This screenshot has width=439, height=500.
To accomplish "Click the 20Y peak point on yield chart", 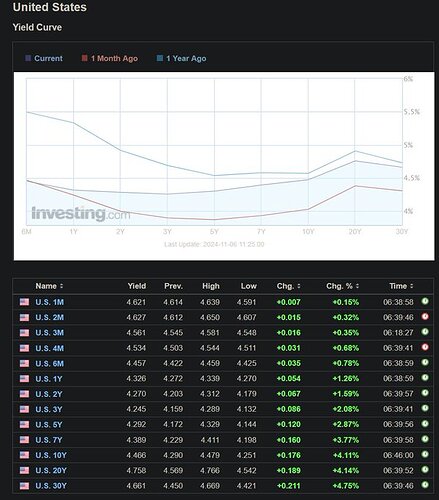I will click(x=355, y=161).
